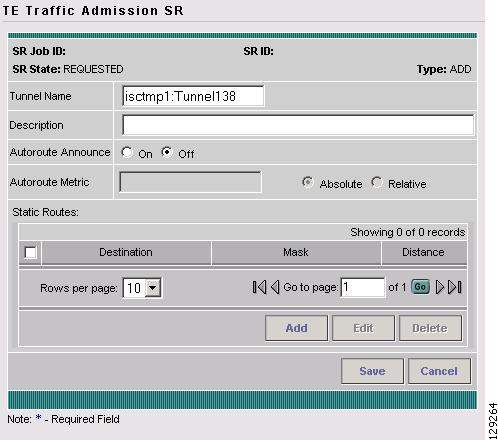The height and width of the screenshot is (440, 498).
Task: Go to previous page arrow icon
Action: coord(275,287)
